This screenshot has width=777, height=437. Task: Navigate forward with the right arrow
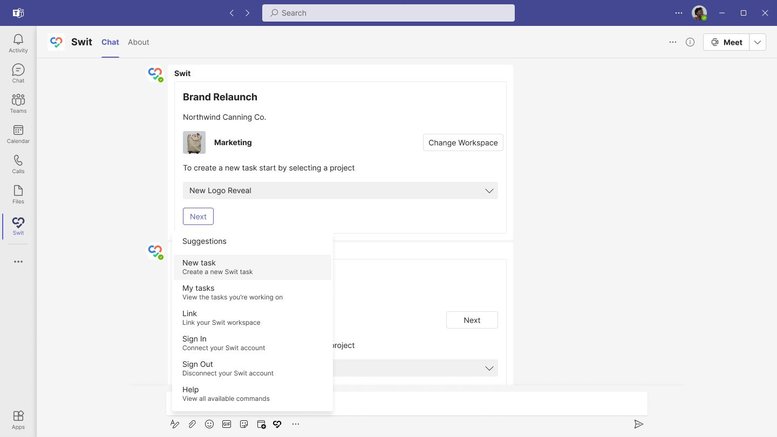(247, 13)
